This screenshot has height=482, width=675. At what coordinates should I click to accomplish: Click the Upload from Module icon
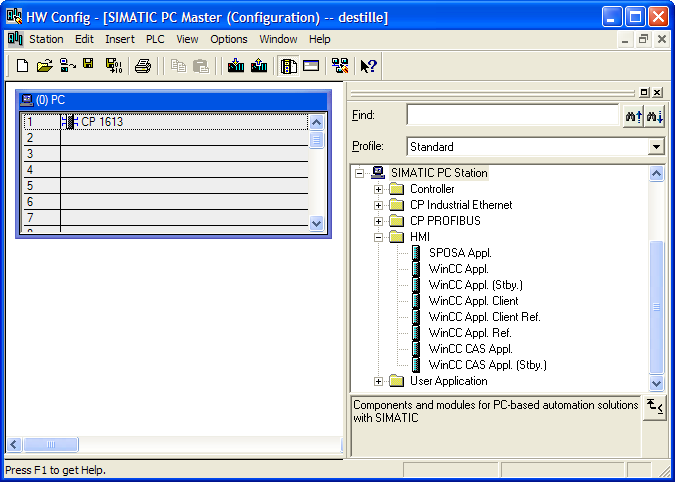coord(259,66)
